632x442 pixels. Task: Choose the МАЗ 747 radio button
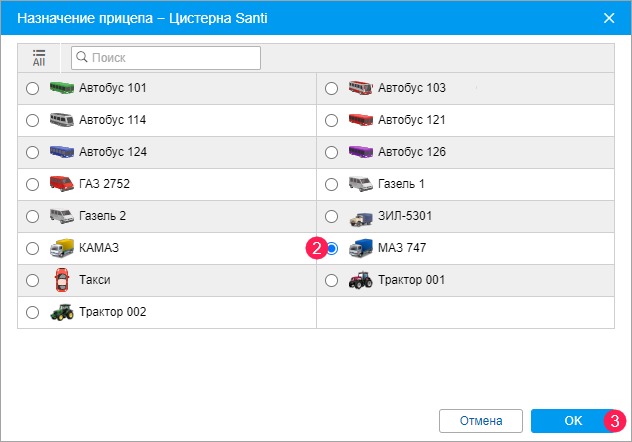332,248
